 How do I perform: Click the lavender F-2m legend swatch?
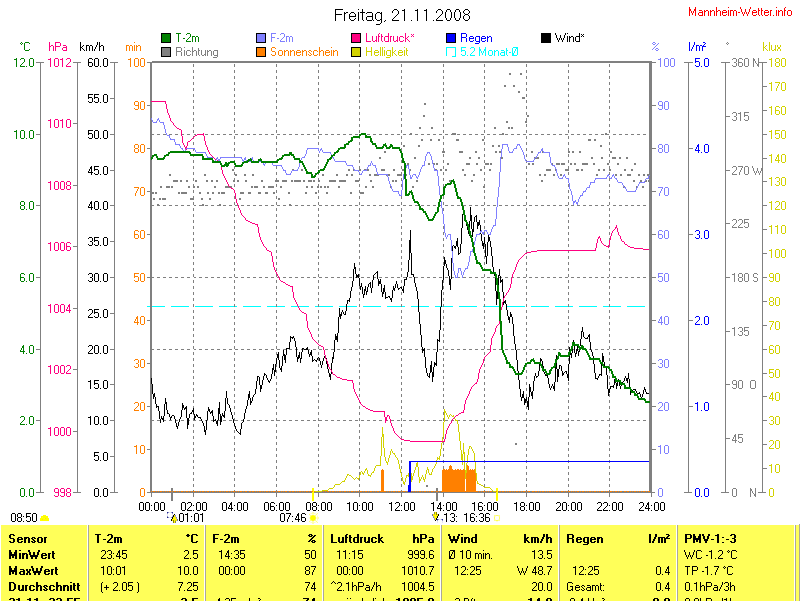pyautogui.click(x=261, y=38)
